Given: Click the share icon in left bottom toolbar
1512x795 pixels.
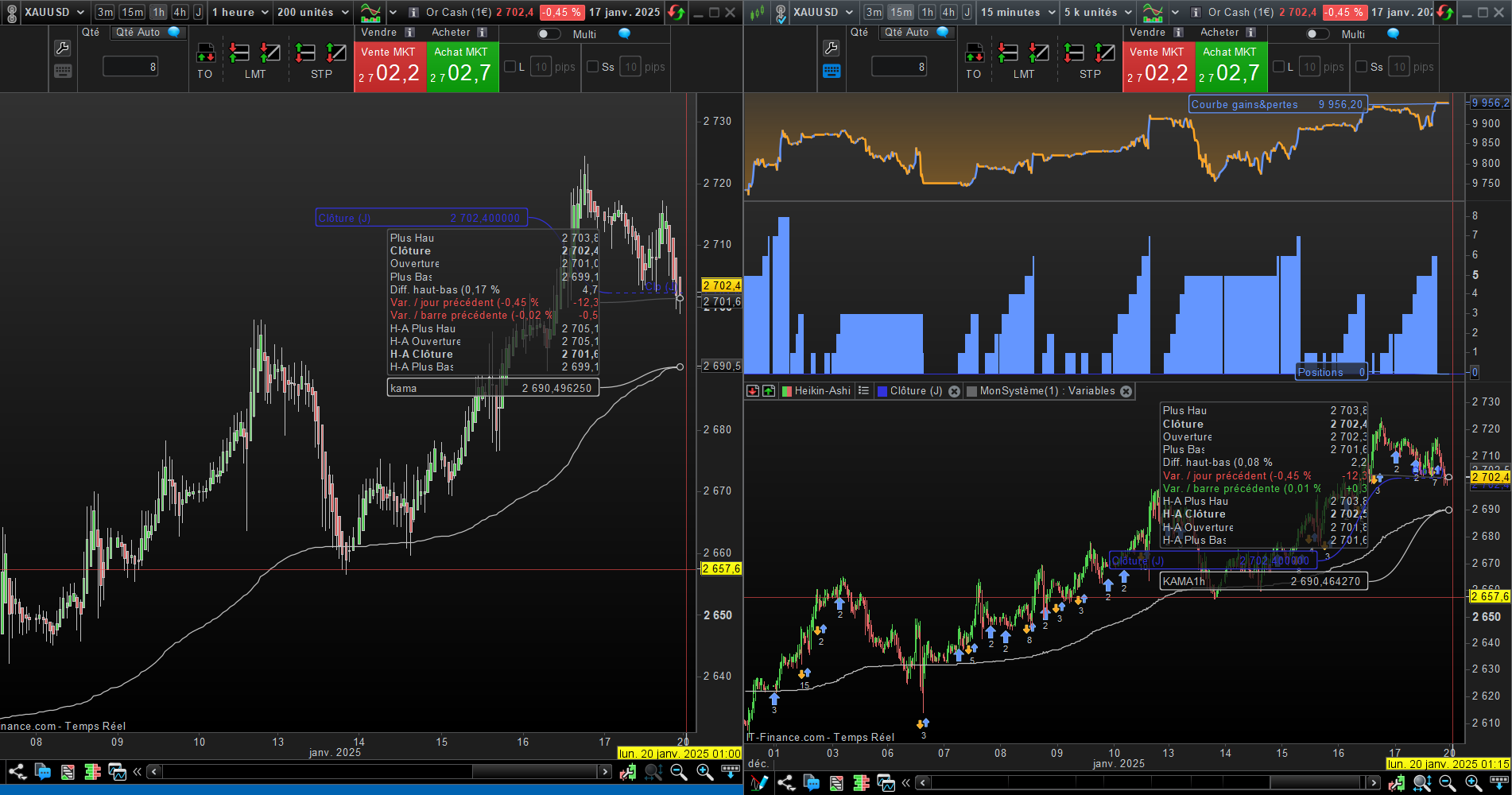Looking at the screenshot, I should 17,771.
